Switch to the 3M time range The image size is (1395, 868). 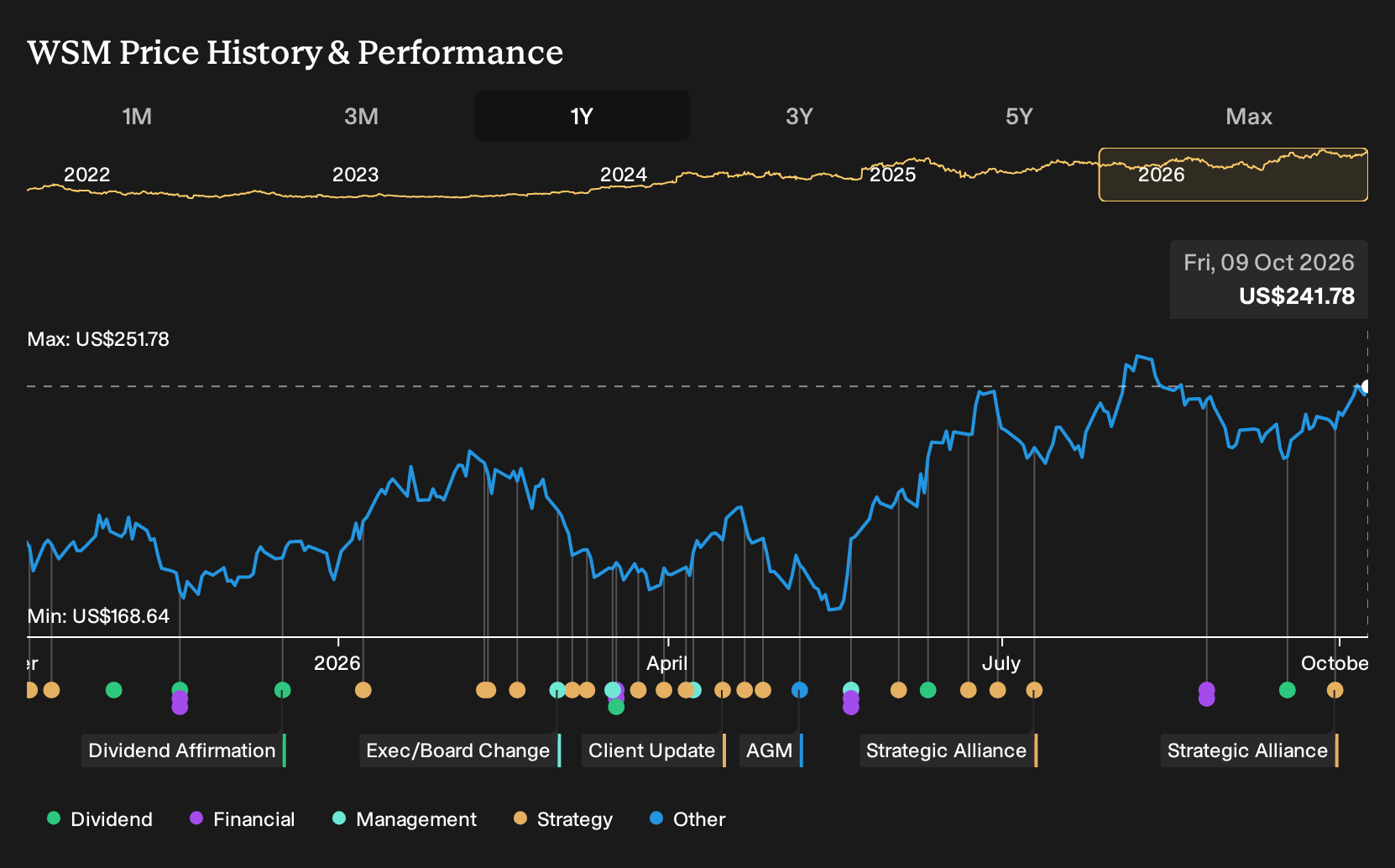[x=361, y=116]
